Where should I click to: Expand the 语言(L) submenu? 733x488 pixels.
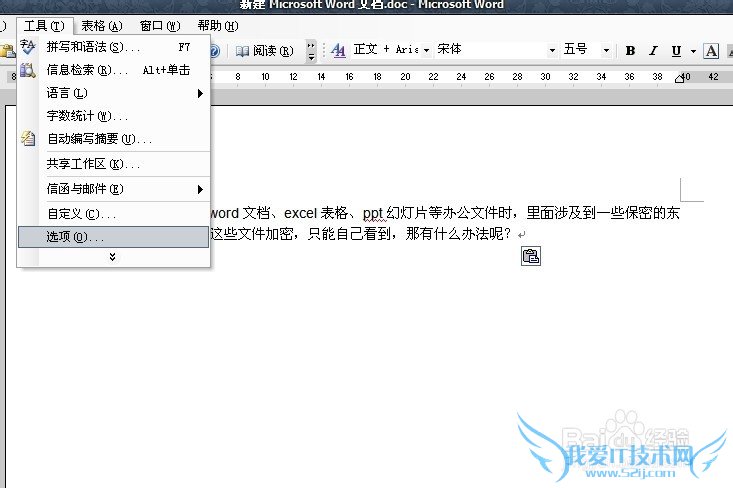click(113, 93)
